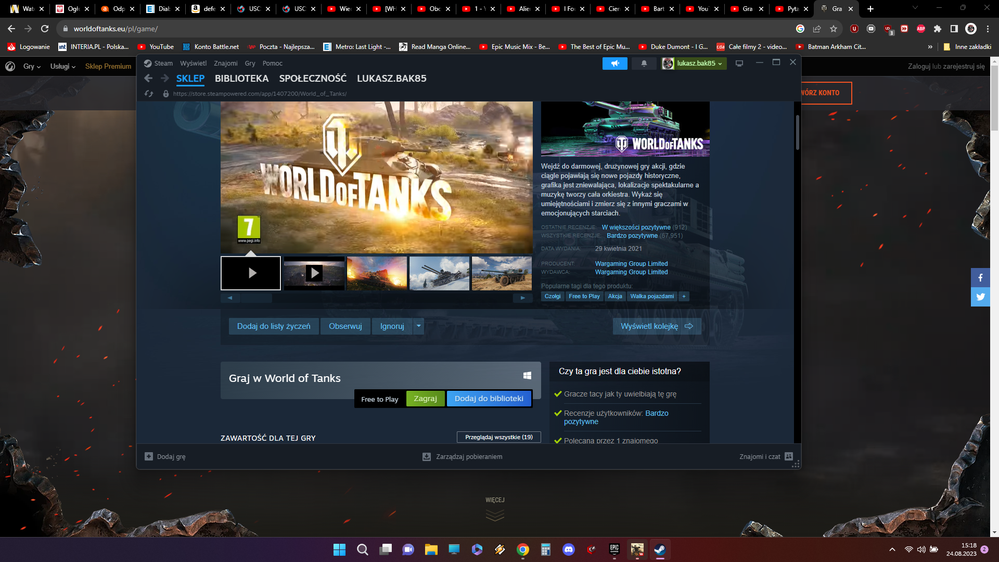
Task: Switch to the SPOŁECZNOŚĆ tab
Action: [313, 78]
